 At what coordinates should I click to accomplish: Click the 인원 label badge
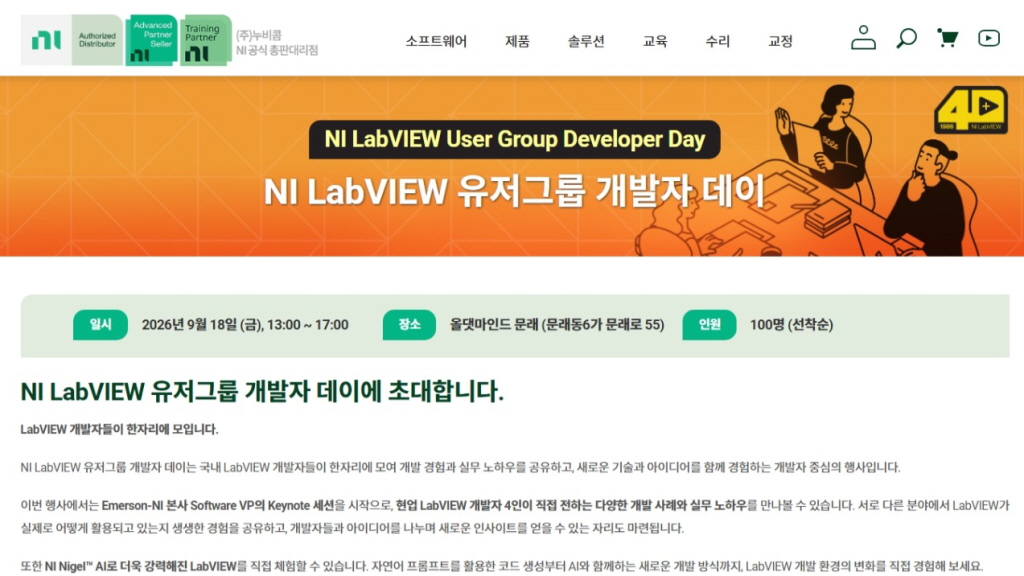(709, 325)
